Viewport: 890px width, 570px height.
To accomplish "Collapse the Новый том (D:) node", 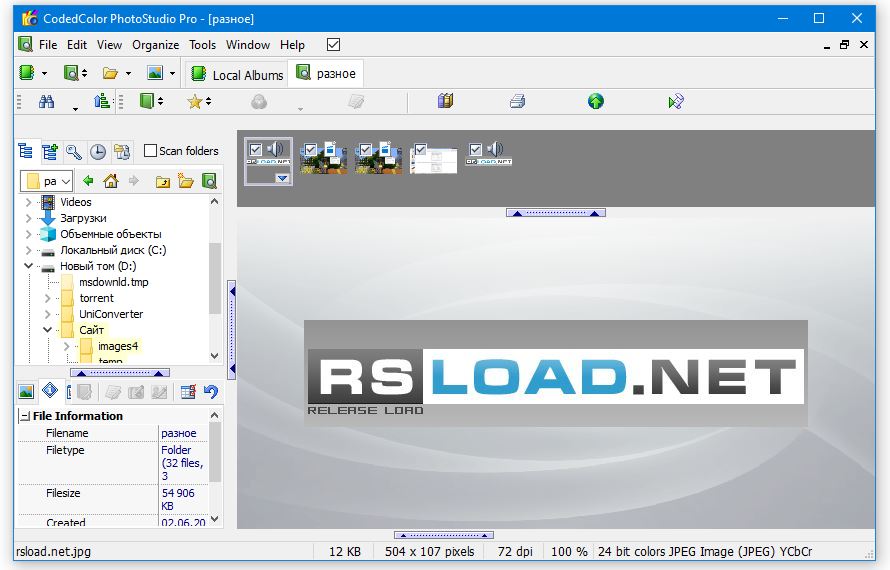I will [28, 266].
